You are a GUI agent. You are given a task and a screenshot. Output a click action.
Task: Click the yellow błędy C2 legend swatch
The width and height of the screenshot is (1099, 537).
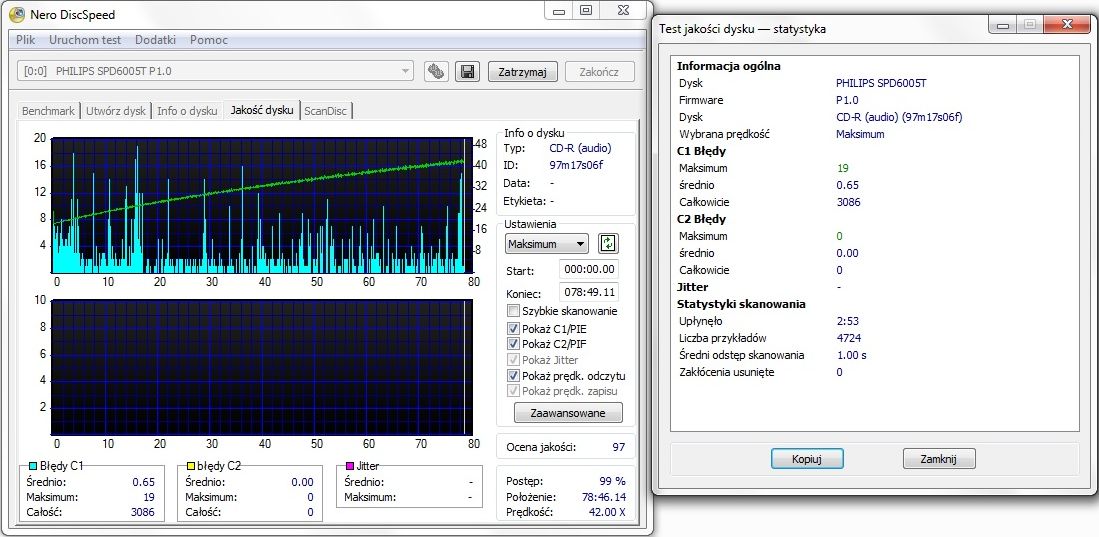191,465
